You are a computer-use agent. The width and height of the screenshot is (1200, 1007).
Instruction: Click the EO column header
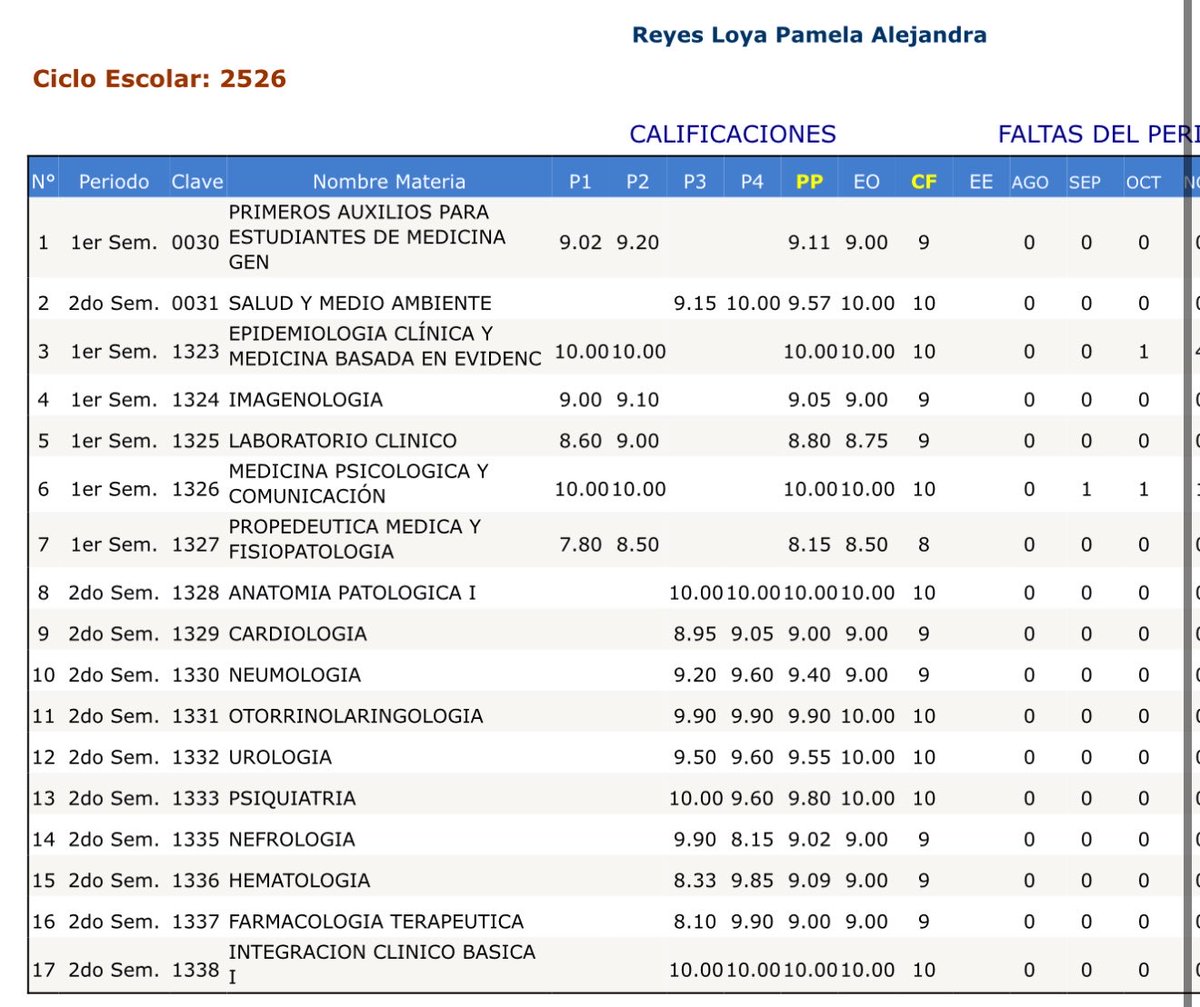[866, 182]
